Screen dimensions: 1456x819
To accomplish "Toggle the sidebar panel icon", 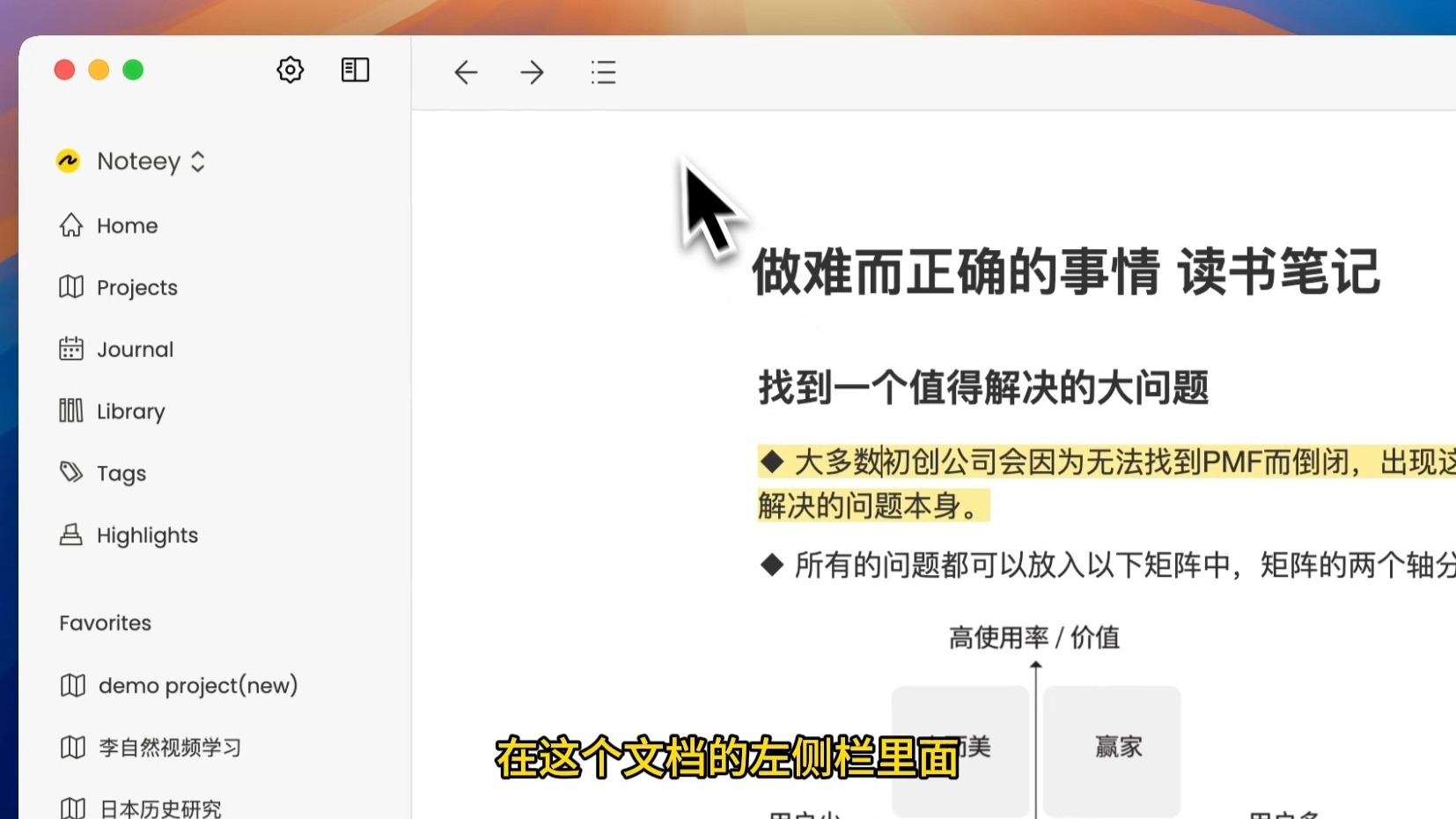I will click(x=355, y=70).
